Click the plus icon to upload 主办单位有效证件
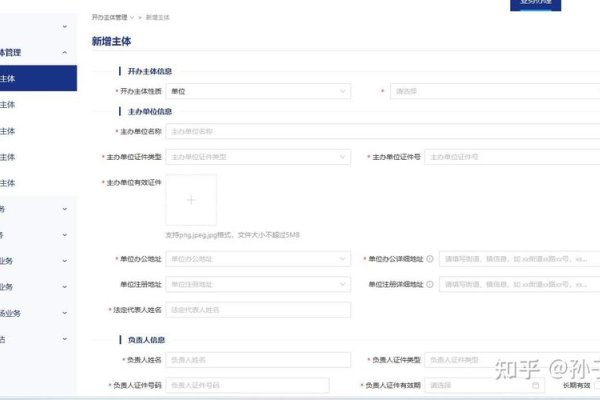 [x=191, y=200]
